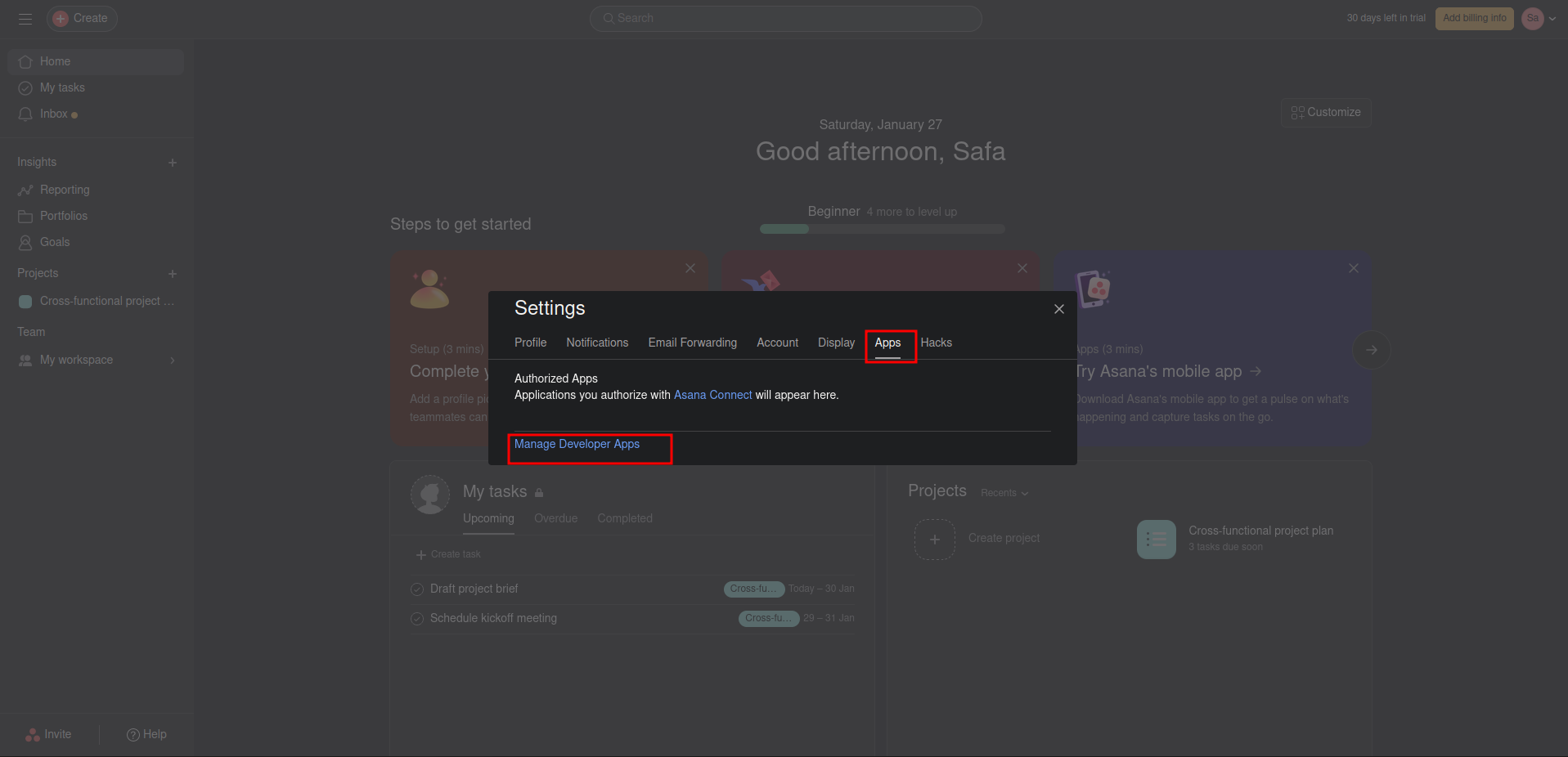Viewport: 1568px width, 757px height.
Task: Open the Recents dropdown in Projects
Action: (x=1004, y=493)
